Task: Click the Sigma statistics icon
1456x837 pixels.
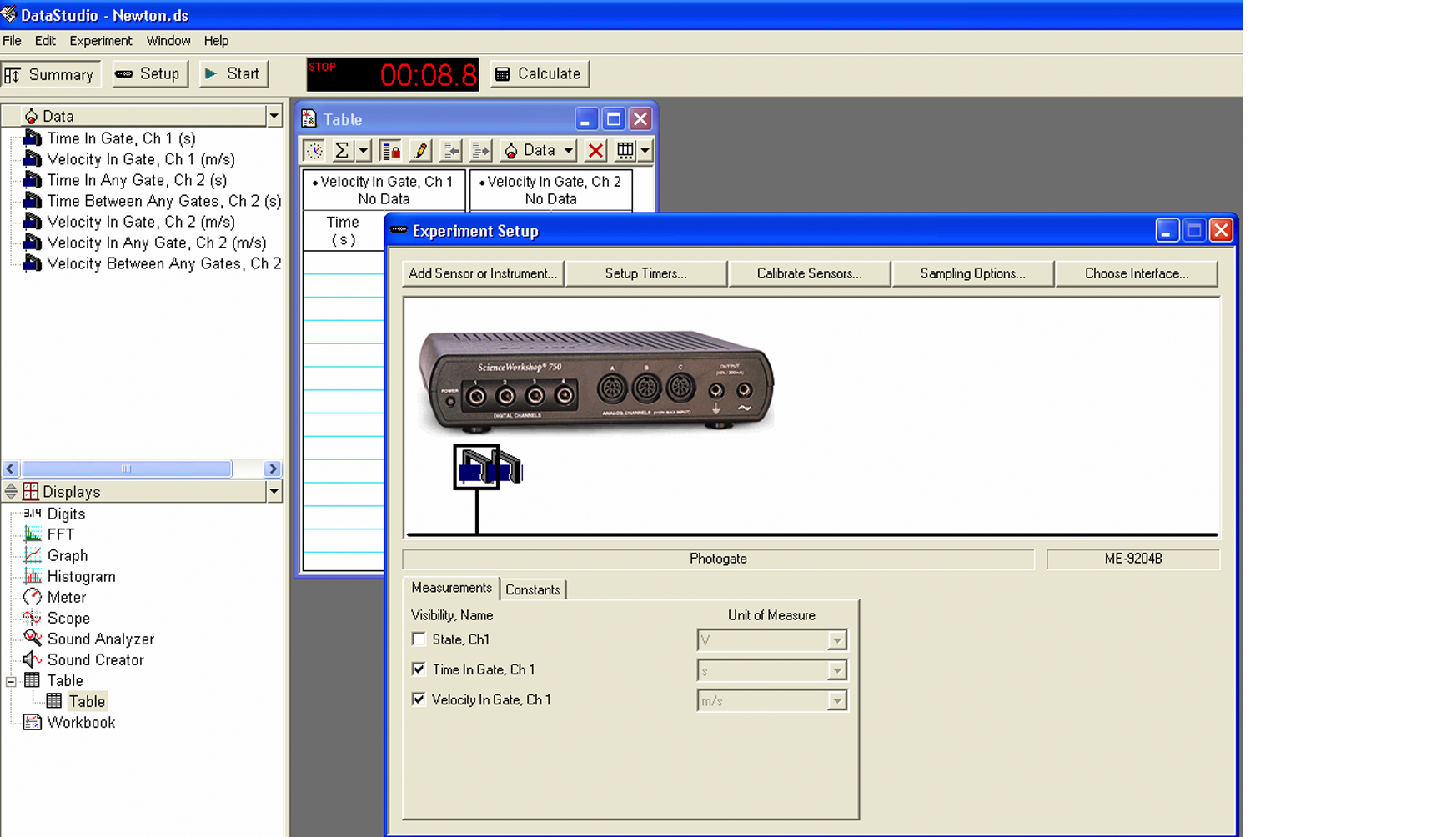Action: 342,151
